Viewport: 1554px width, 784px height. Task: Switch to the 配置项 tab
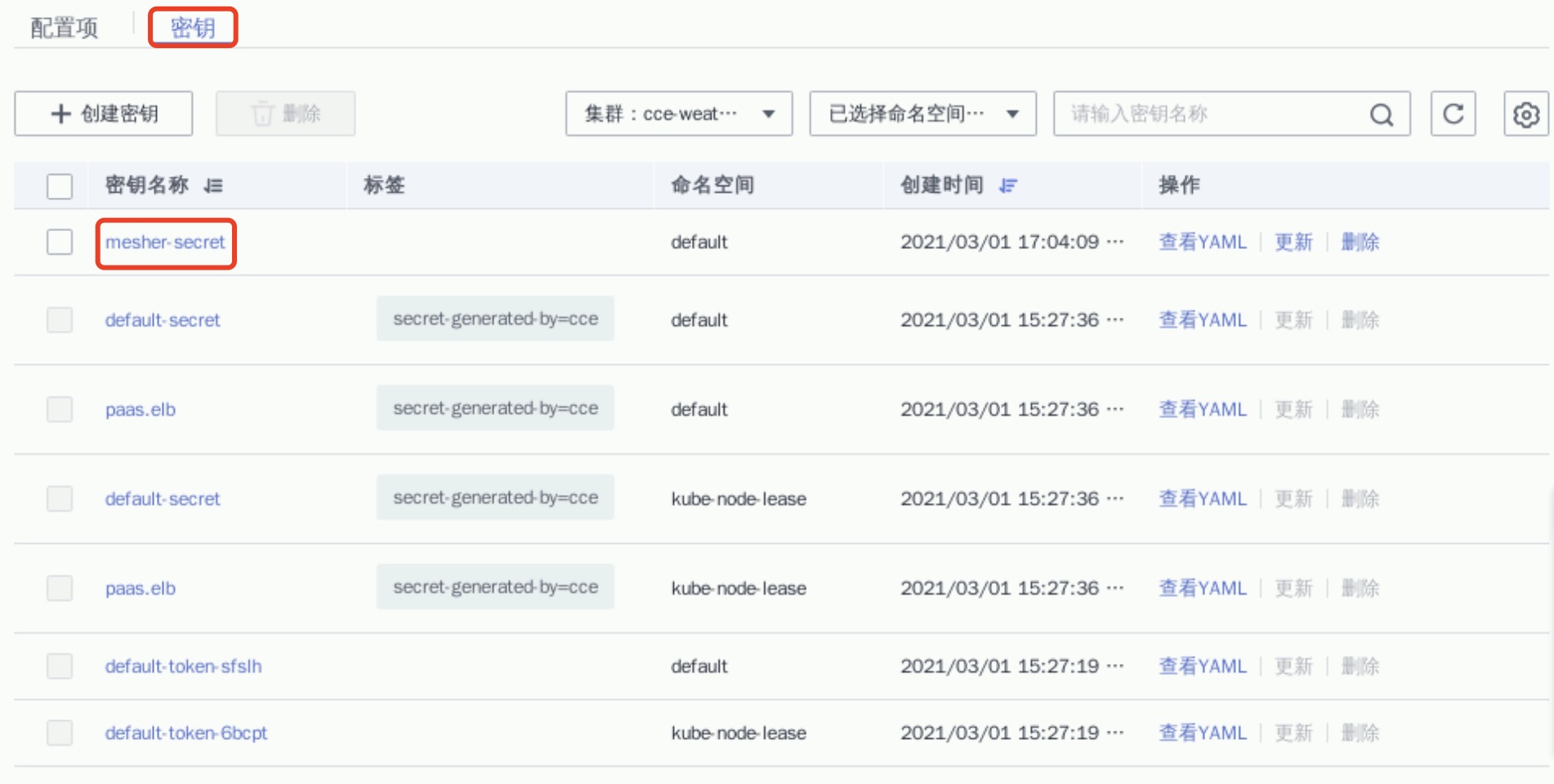[x=64, y=28]
